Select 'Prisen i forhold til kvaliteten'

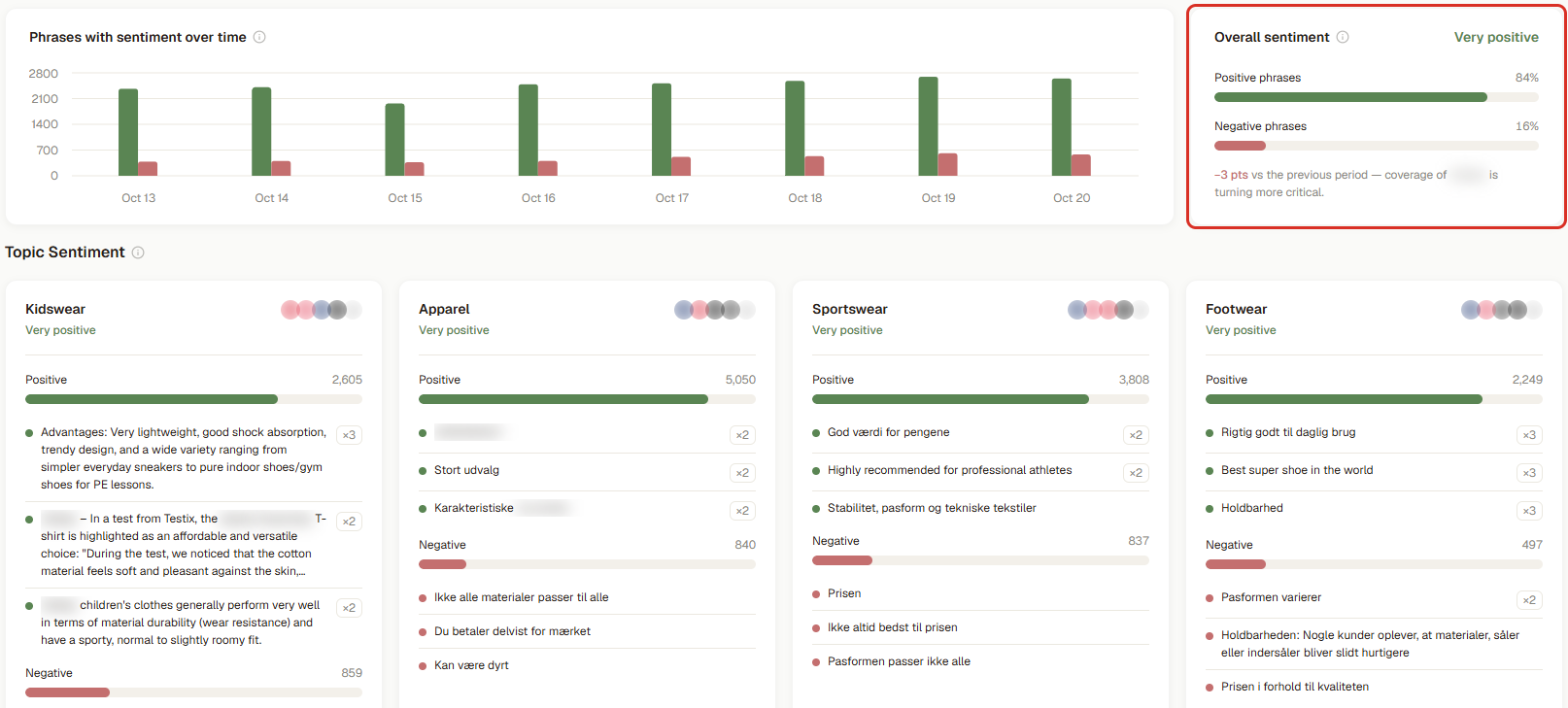click(x=1294, y=686)
